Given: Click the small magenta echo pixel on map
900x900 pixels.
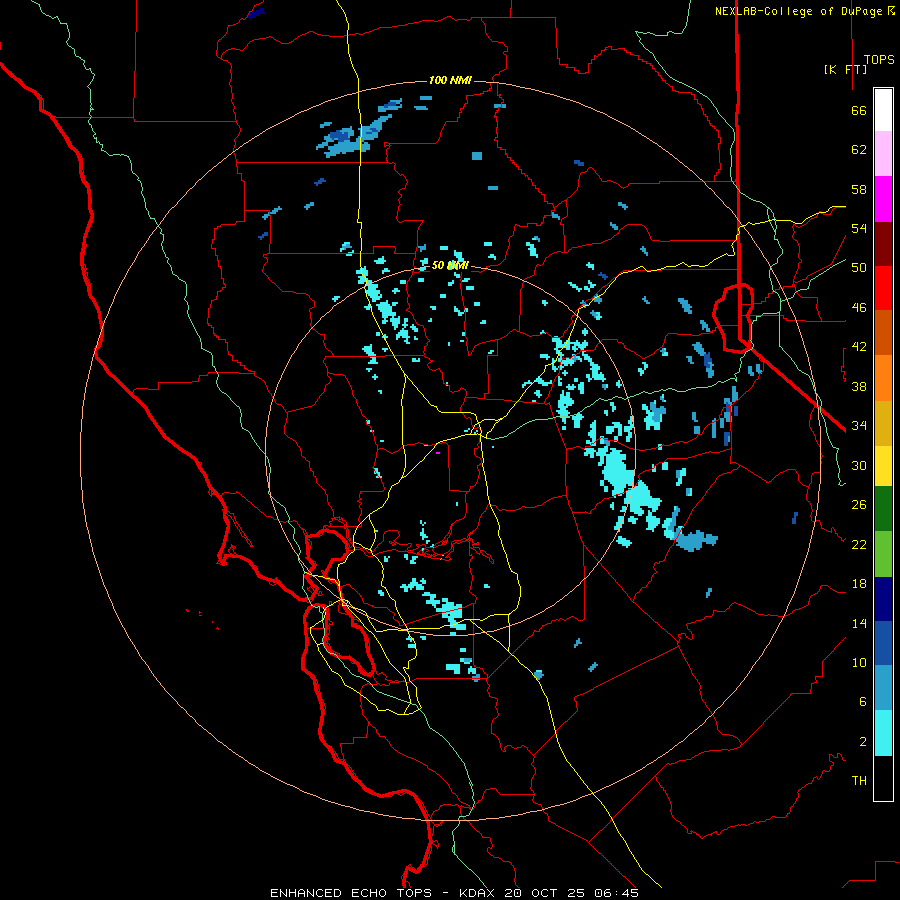Looking at the screenshot, I should point(438,453).
